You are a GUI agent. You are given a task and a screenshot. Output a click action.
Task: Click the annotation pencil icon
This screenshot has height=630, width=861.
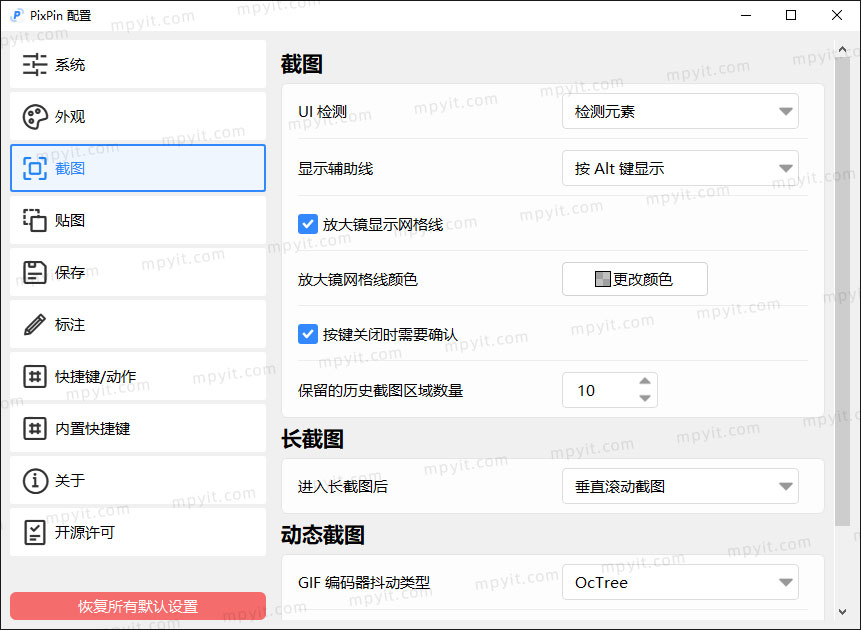pos(35,325)
